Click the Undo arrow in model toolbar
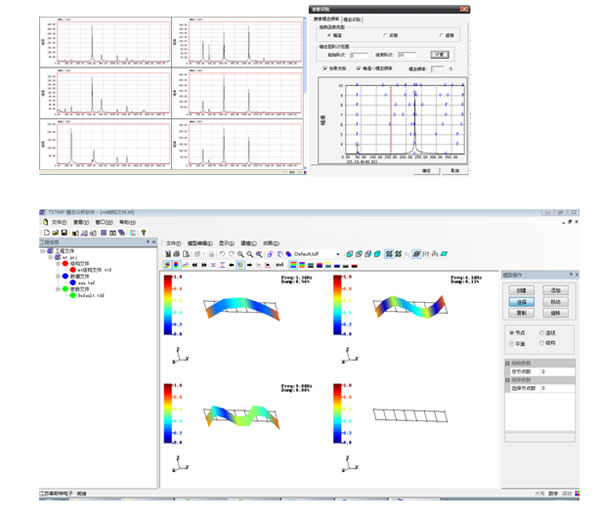The image size is (600, 520). [x=221, y=253]
